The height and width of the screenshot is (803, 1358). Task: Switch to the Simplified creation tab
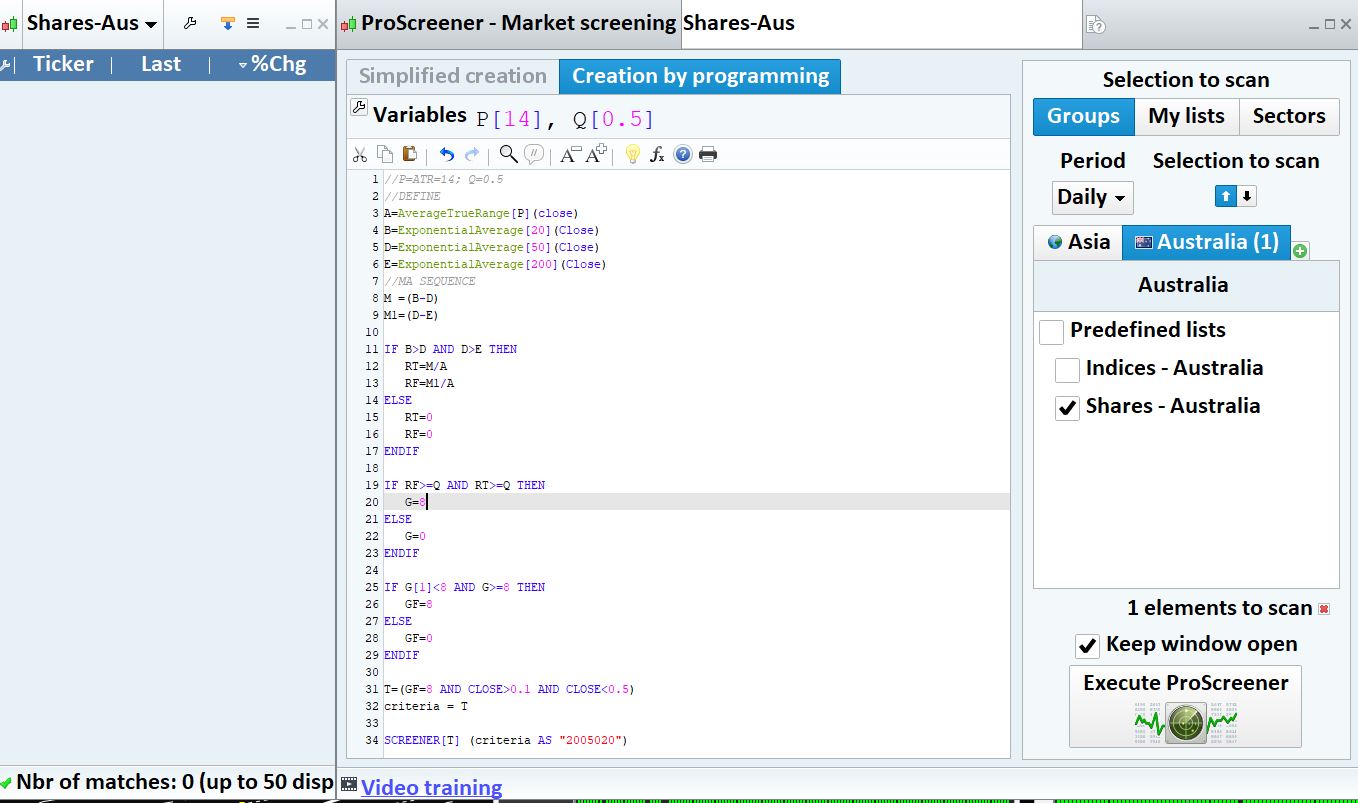click(453, 76)
